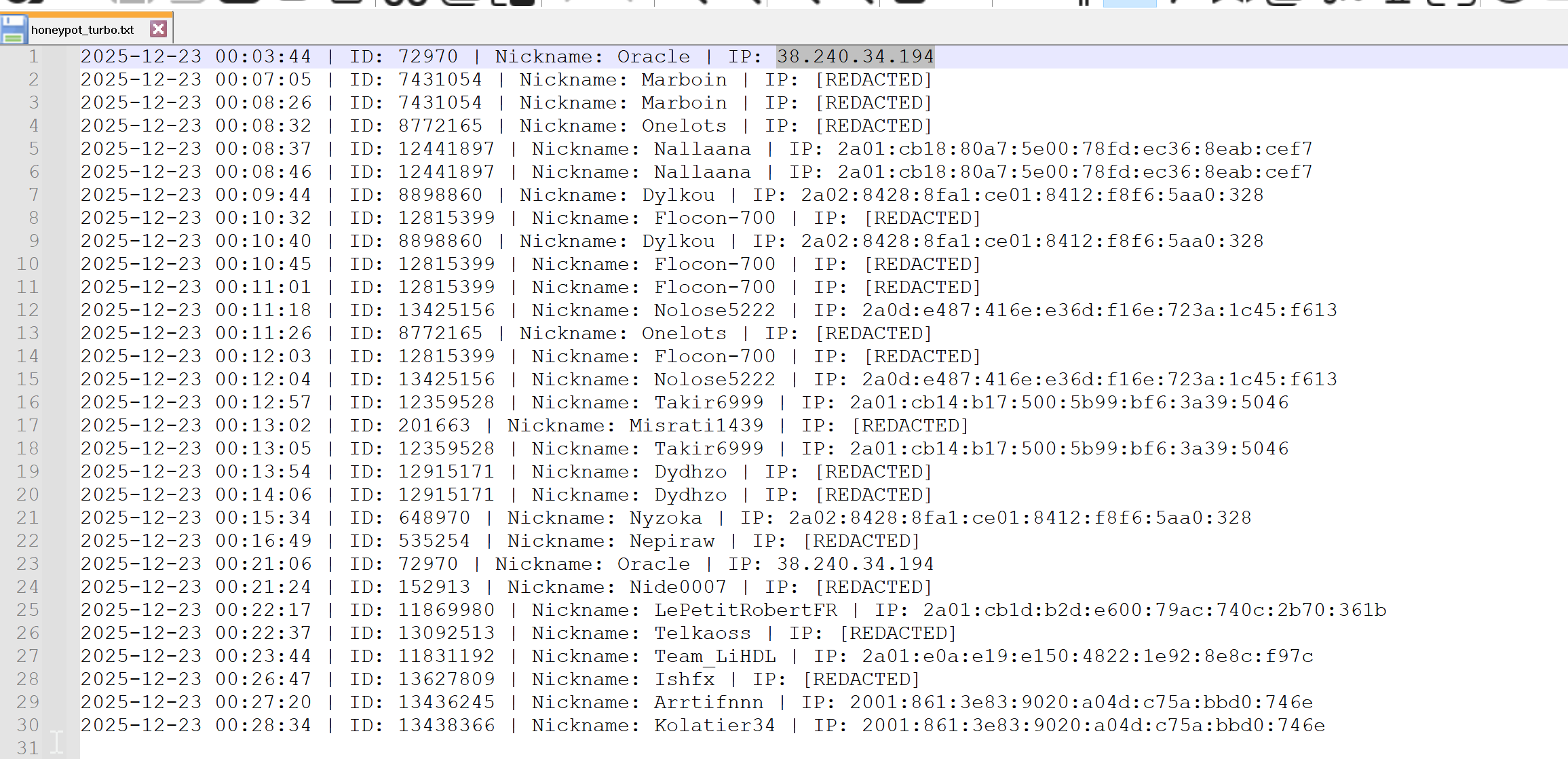The width and height of the screenshot is (1568, 759).
Task: Click [REDACTED] IP on line 2
Action: click(874, 80)
